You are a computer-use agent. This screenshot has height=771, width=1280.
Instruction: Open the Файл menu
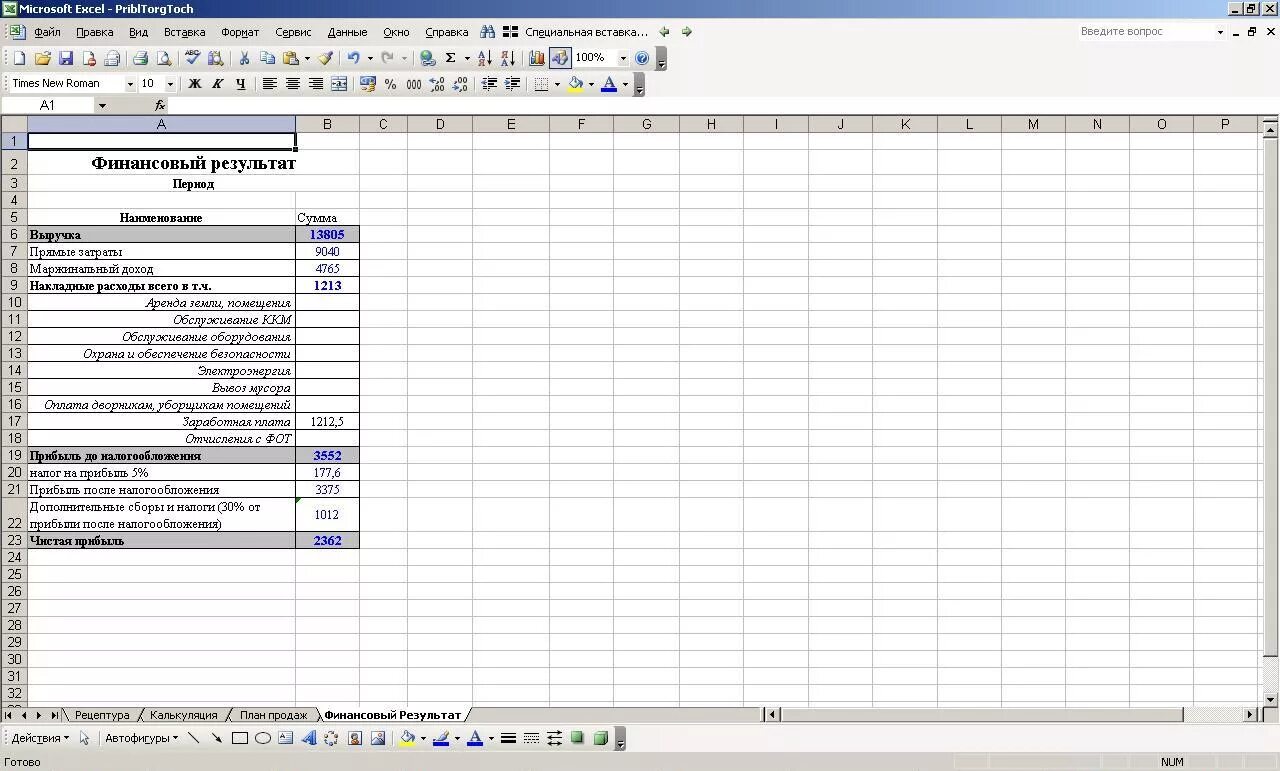(x=47, y=32)
